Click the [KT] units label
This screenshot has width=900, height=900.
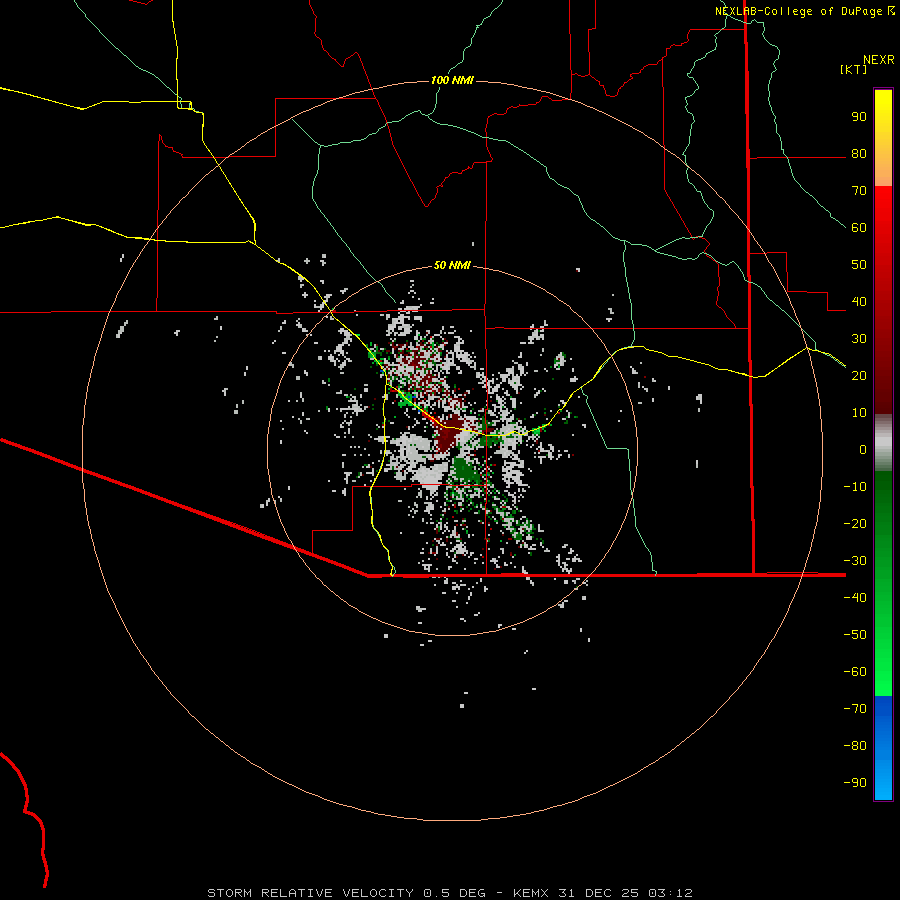[x=854, y=69]
